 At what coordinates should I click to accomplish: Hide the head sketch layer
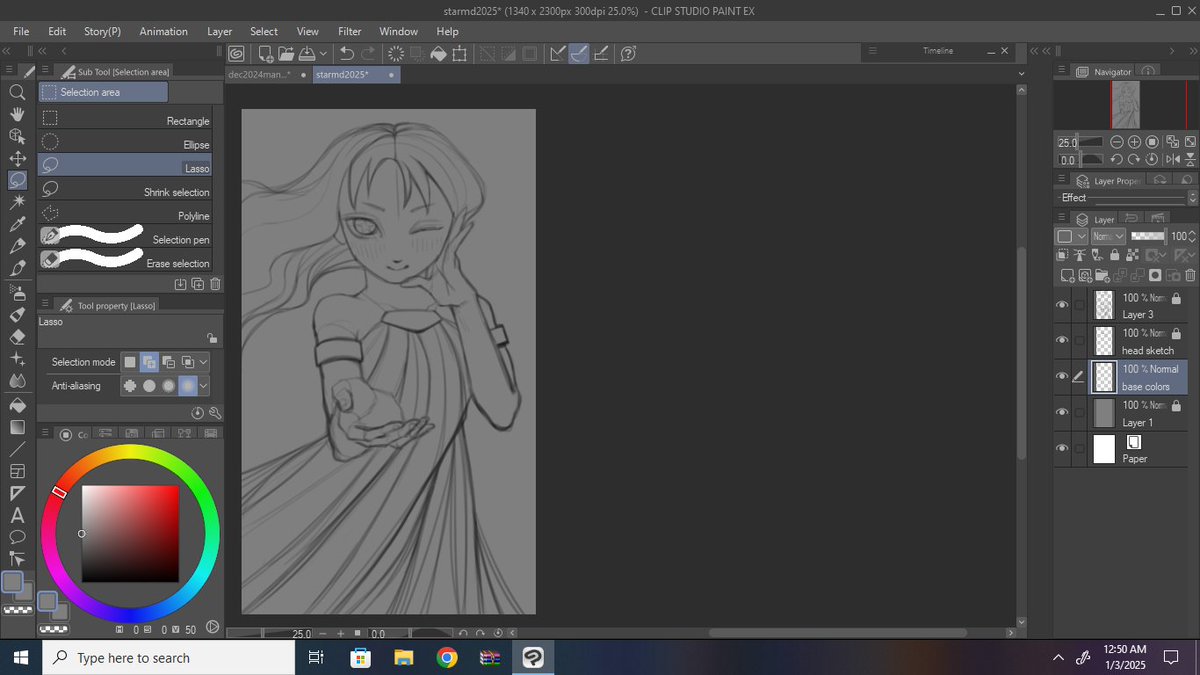[1062, 340]
